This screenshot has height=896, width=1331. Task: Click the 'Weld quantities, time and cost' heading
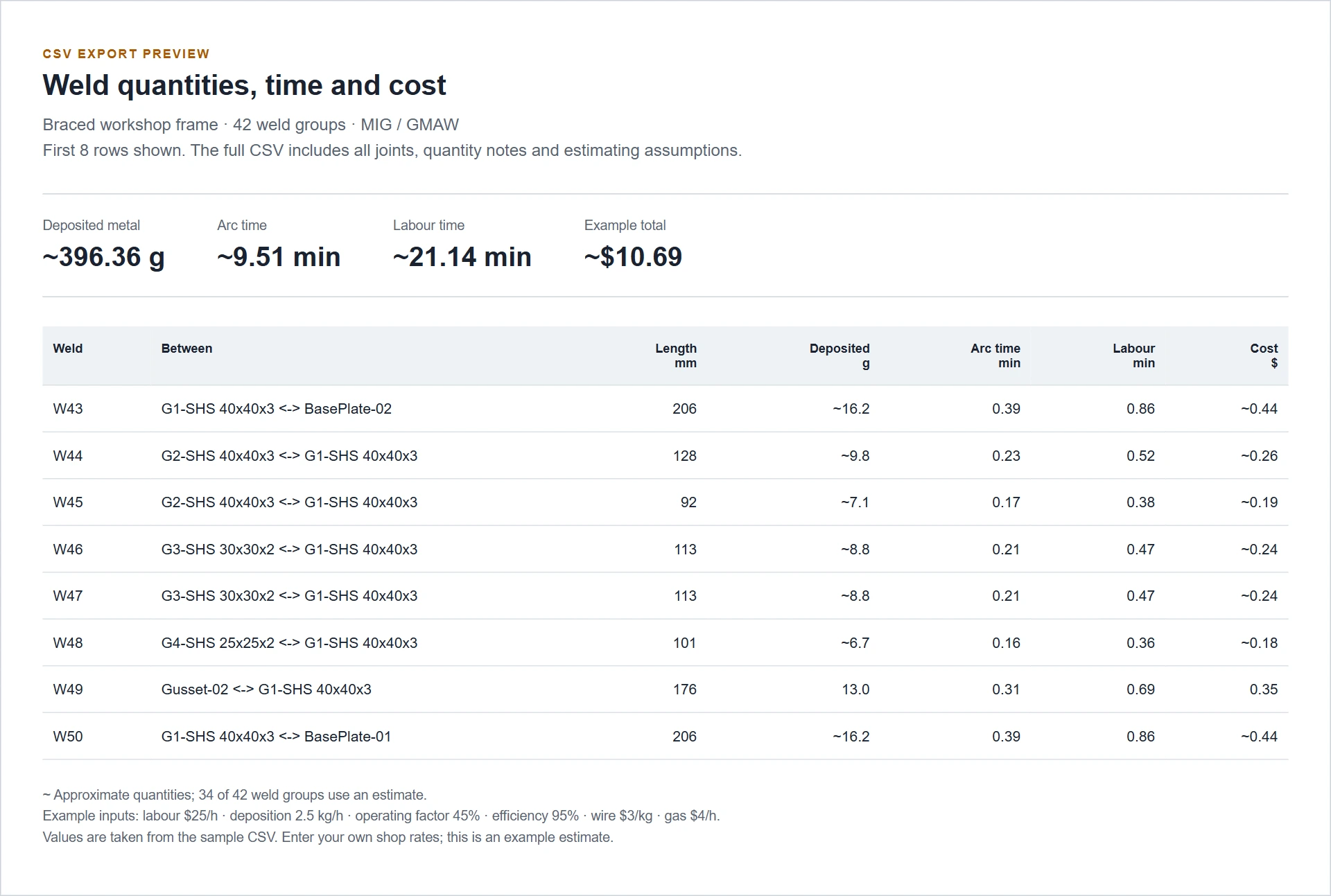(244, 85)
